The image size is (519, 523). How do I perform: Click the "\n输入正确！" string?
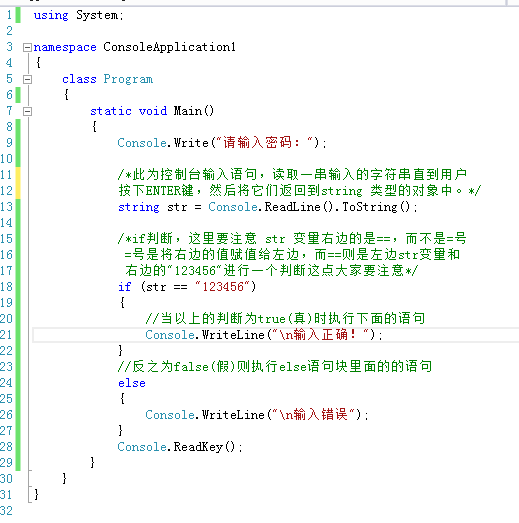[x=321, y=335]
